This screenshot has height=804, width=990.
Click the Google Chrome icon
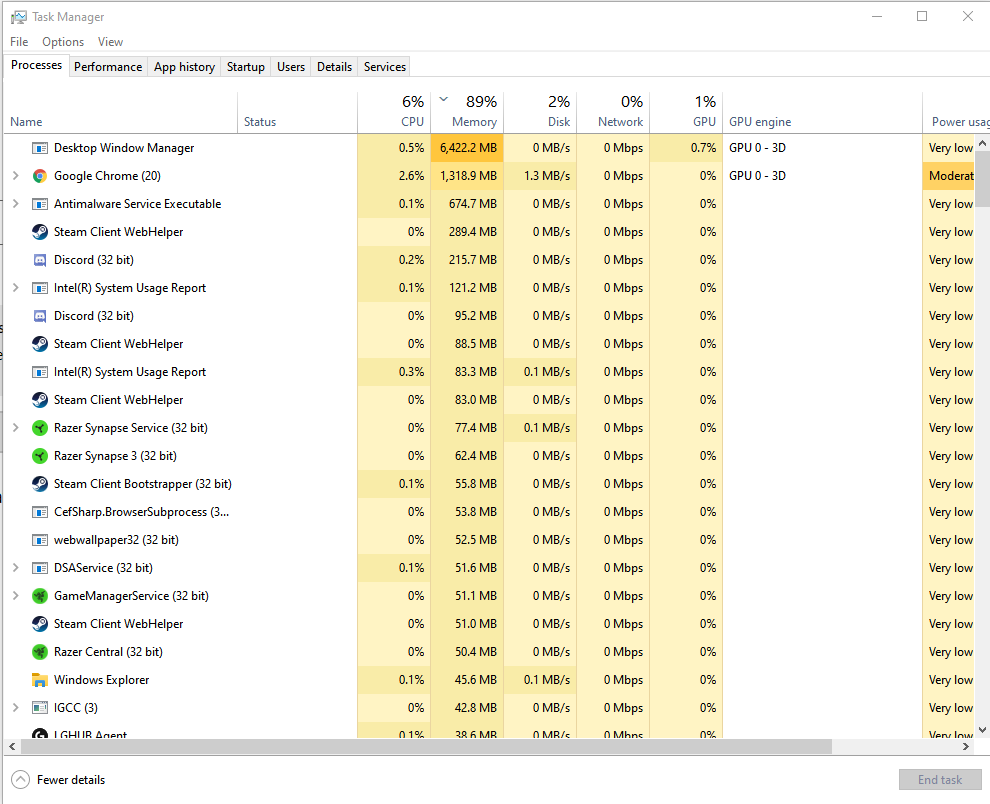click(40, 176)
